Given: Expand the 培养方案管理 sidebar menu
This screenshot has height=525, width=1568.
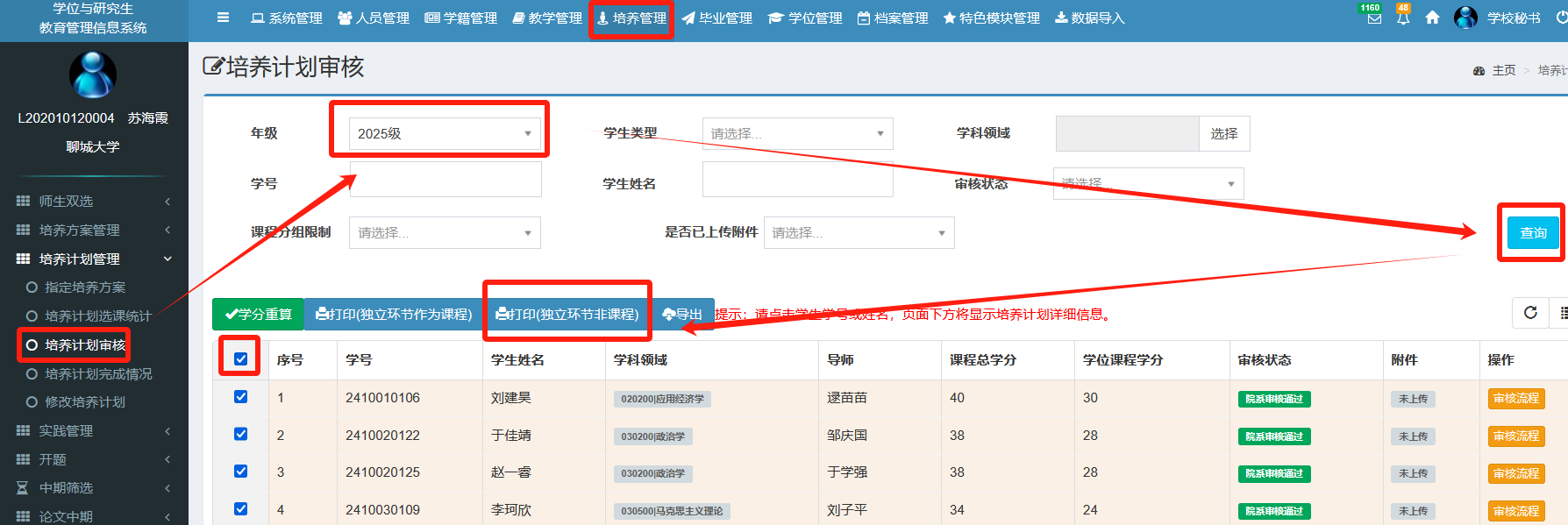Looking at the screenshot, I should click(93, 230).
